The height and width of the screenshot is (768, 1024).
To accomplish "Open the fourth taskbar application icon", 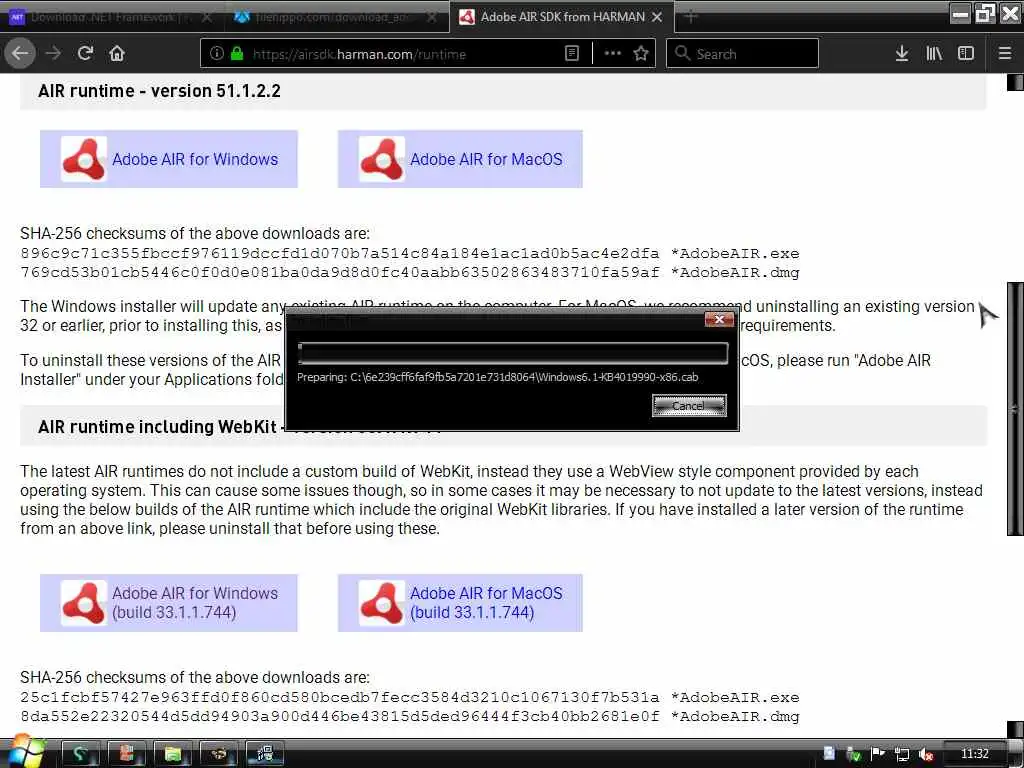I will click(219, 754).
